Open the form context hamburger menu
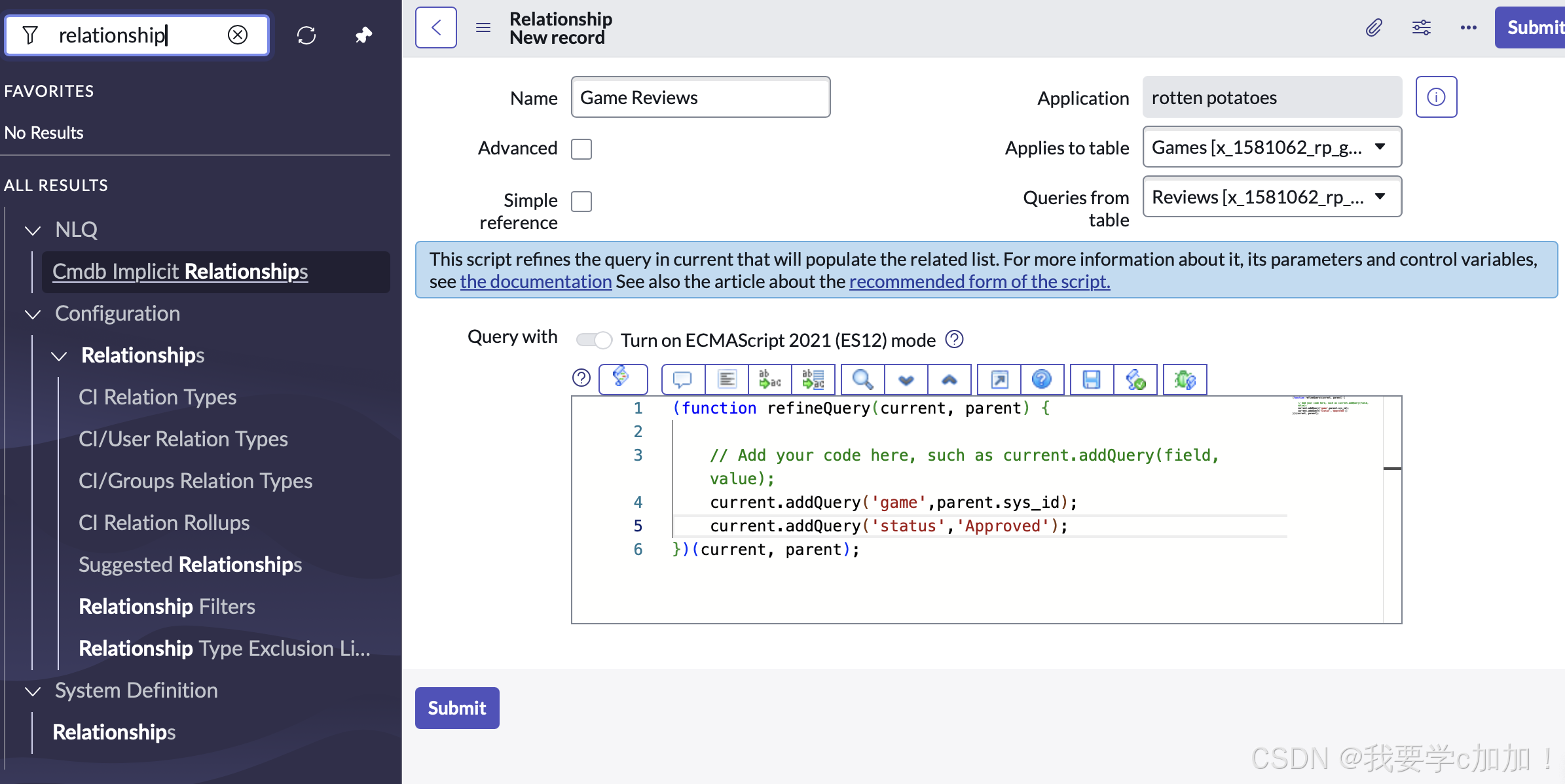 483,27
